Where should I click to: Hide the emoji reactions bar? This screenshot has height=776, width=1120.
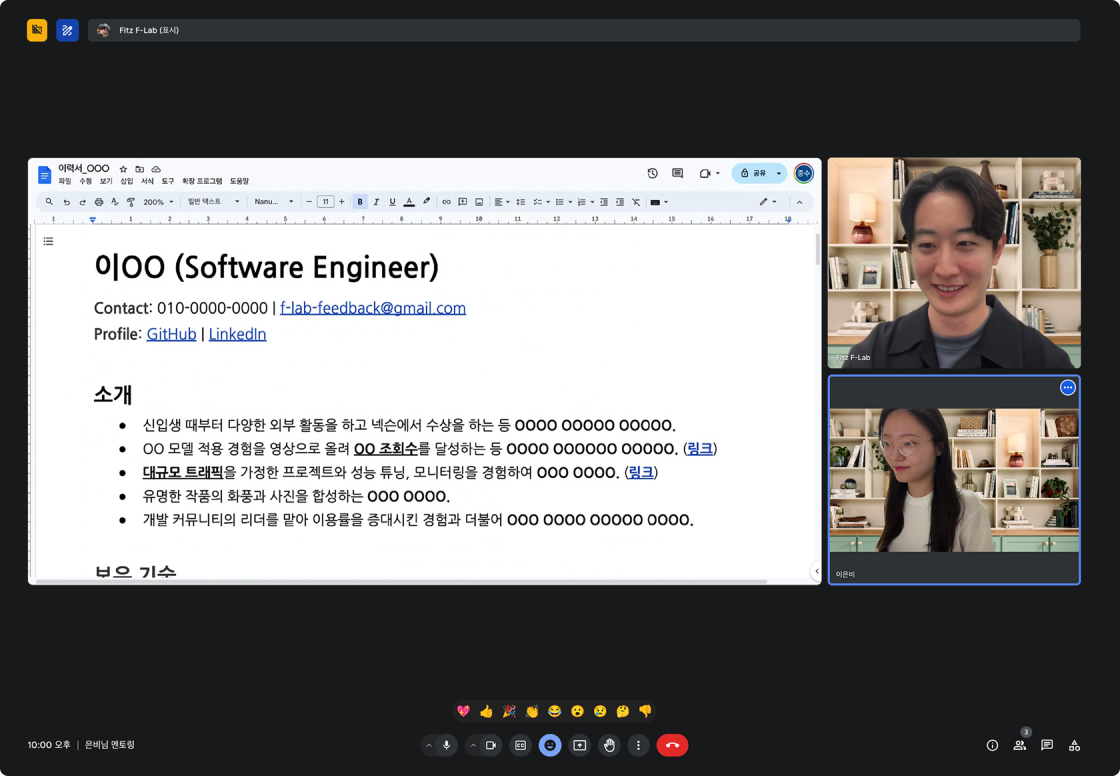[x=550, y=745]
